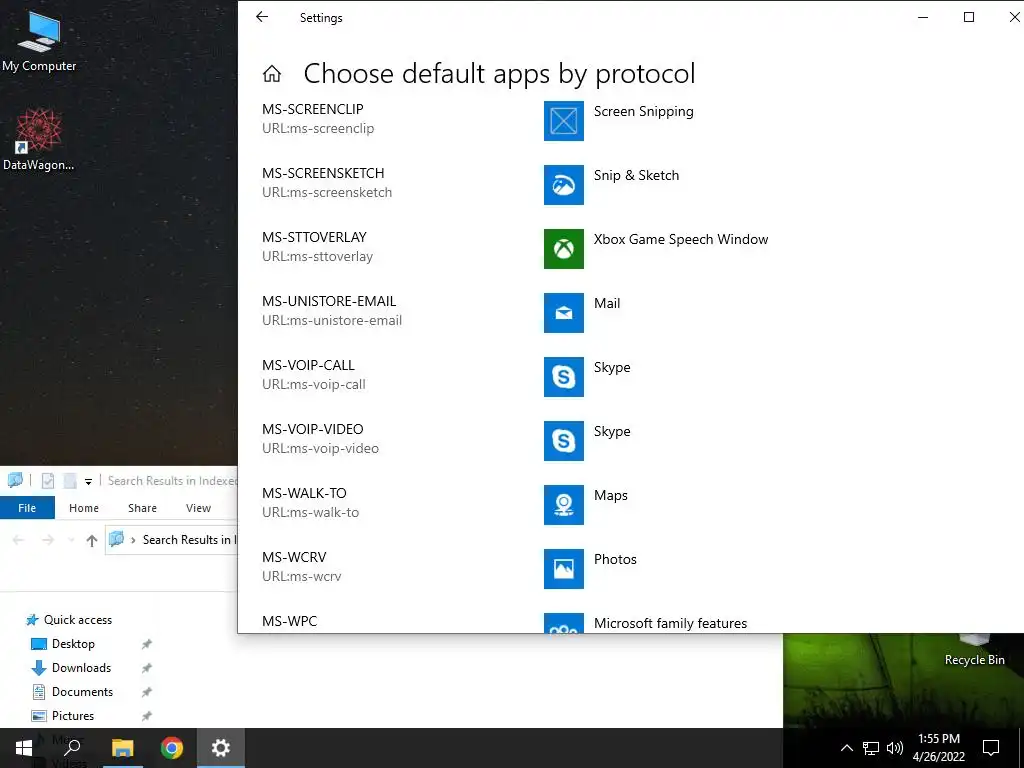Image resolution: width=1024 pixels, height=768 pixels.
Task: Click the Settings gear in taskbar
Action: pyautogui.click(x=221, y=748)
